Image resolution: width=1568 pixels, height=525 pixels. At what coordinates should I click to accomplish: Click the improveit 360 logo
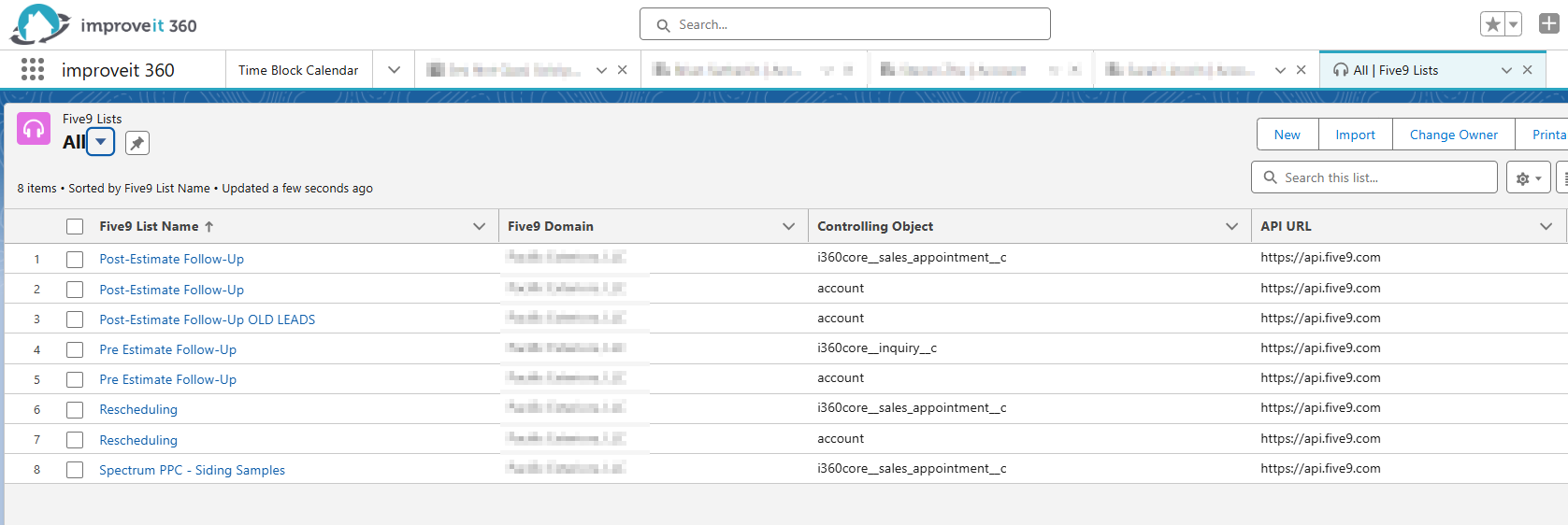104,24
